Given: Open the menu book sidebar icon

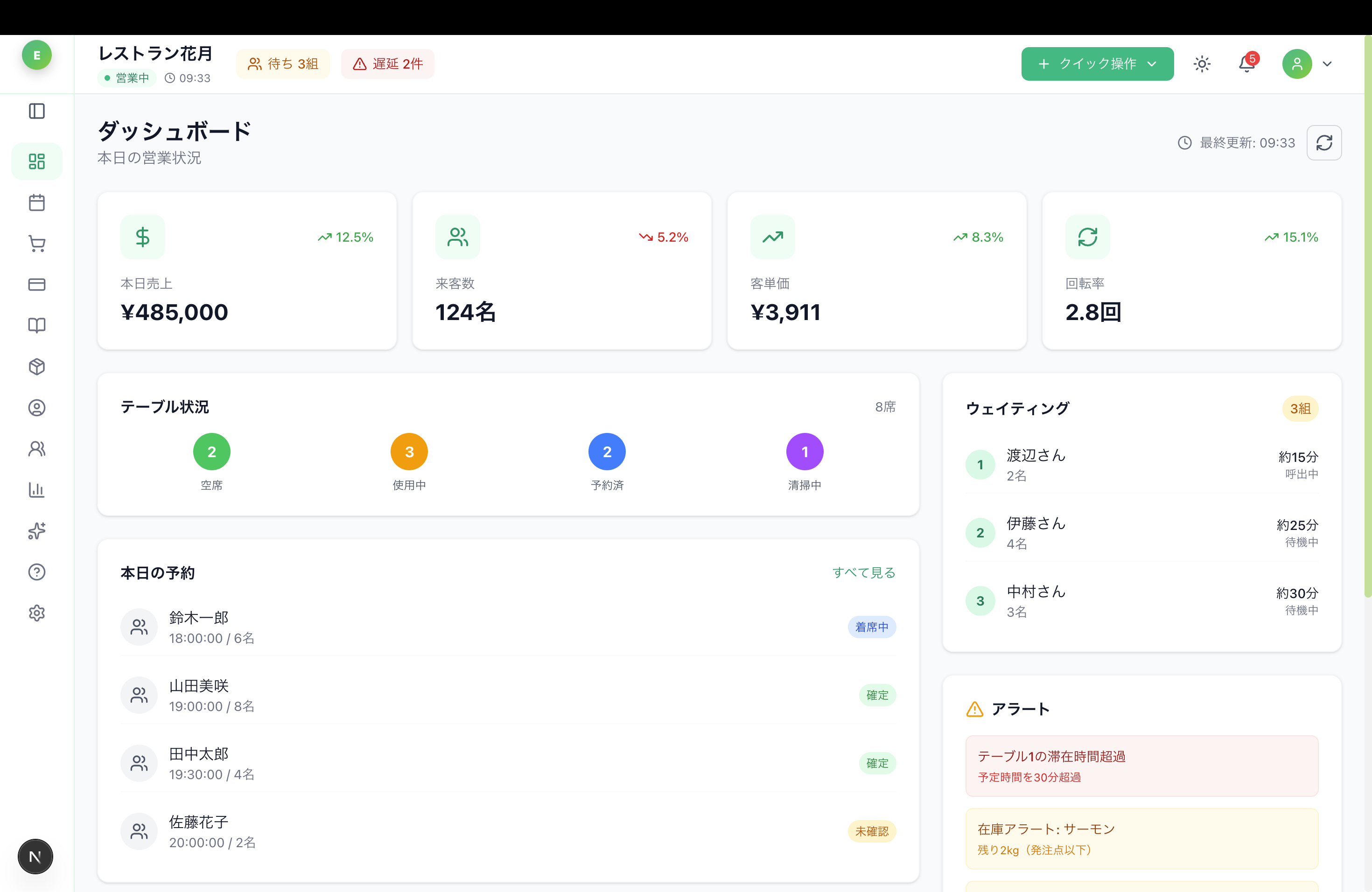Looking at the screenshot, I should (x=36, y=326).
